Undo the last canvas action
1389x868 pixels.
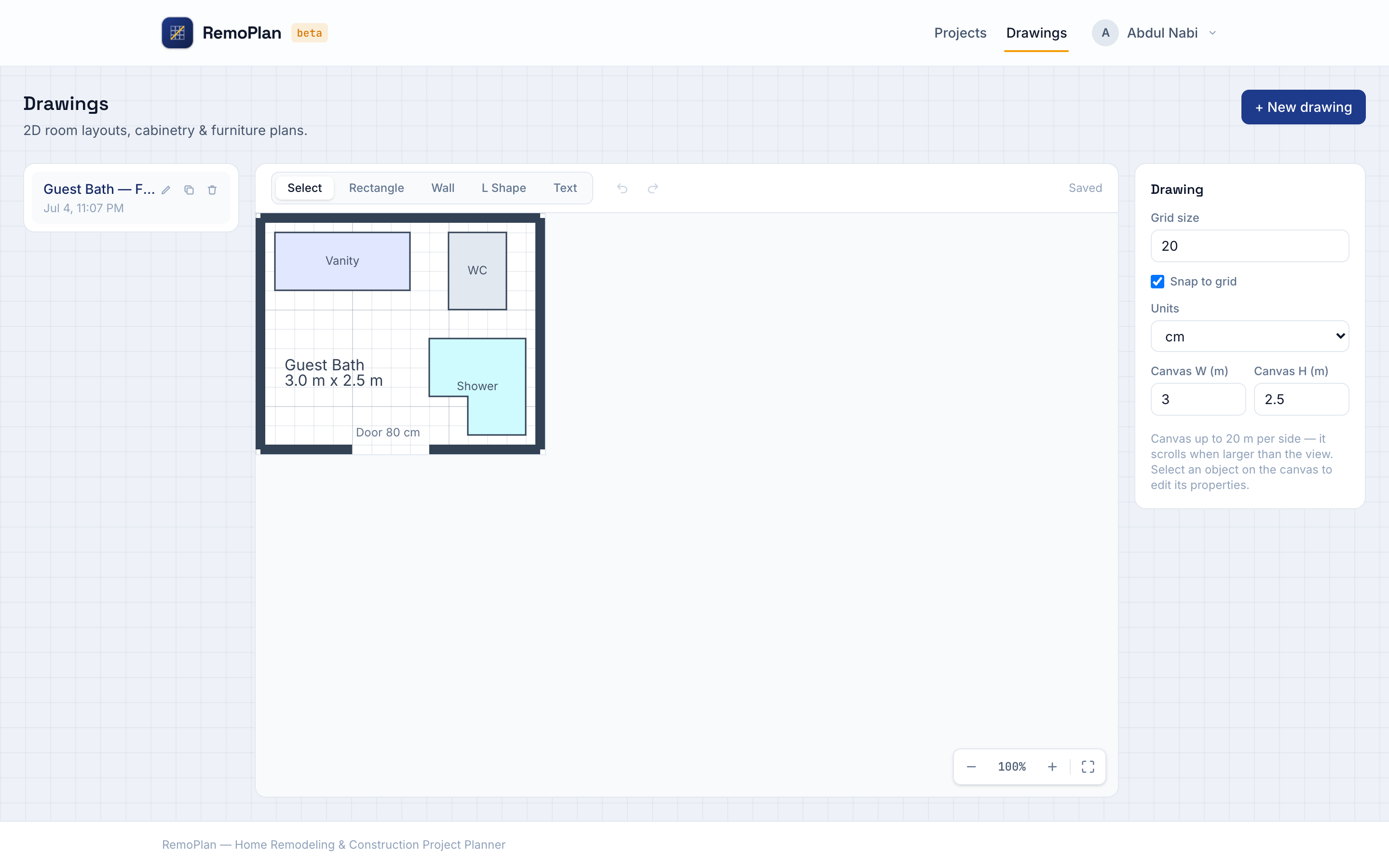click(622, 188)
